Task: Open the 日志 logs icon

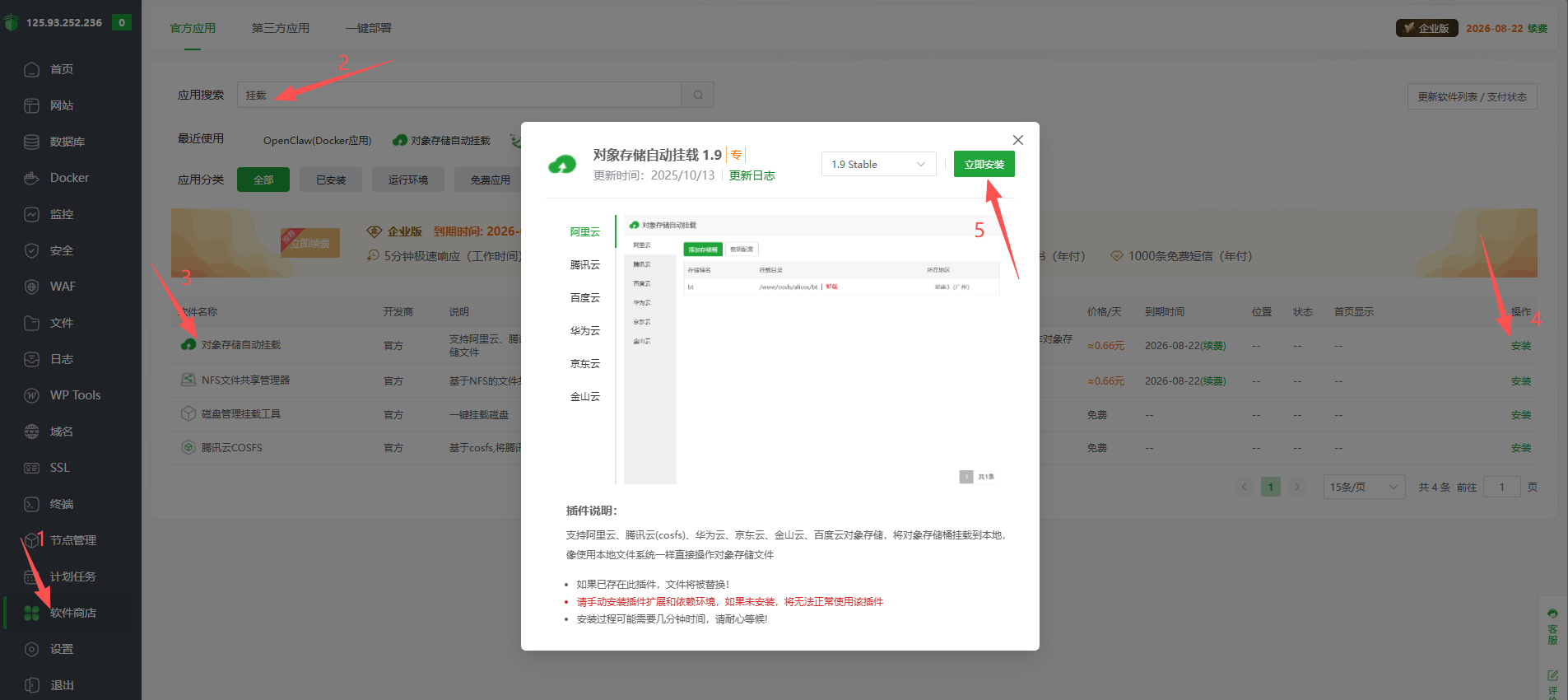Action: tap(31, 359)
